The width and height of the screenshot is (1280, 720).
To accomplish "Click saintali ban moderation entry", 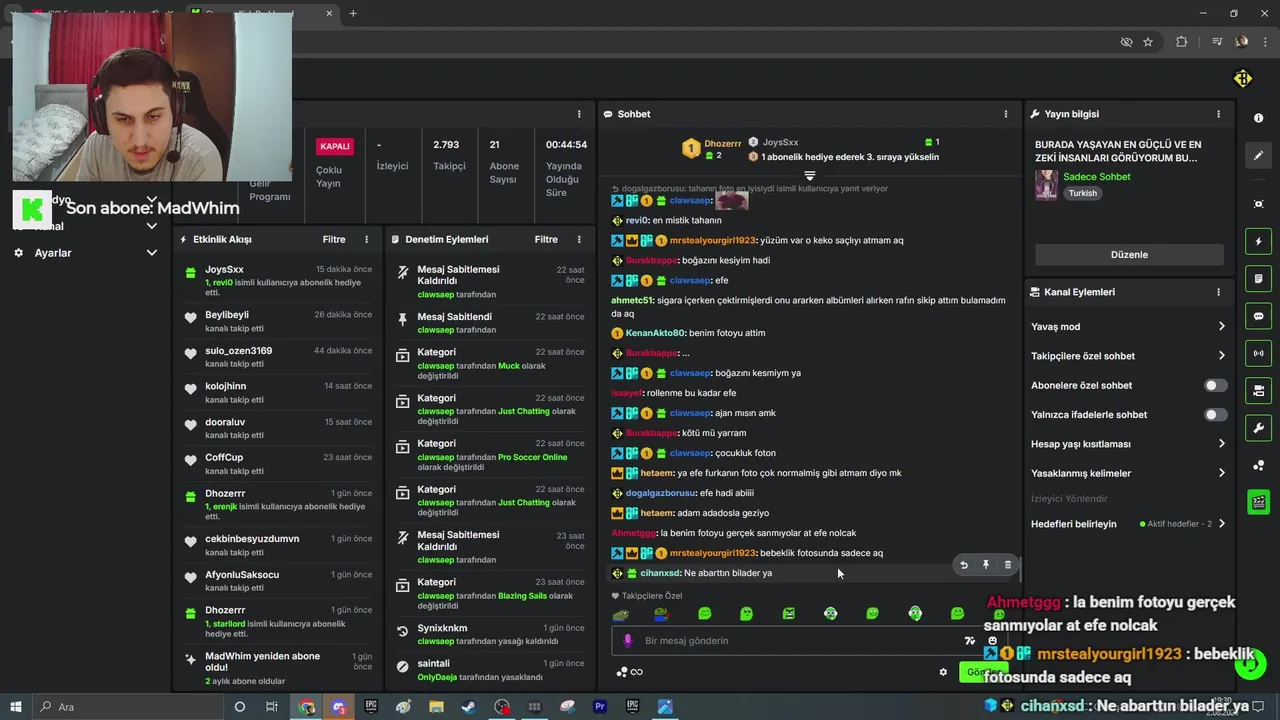I will coord(490,670).
